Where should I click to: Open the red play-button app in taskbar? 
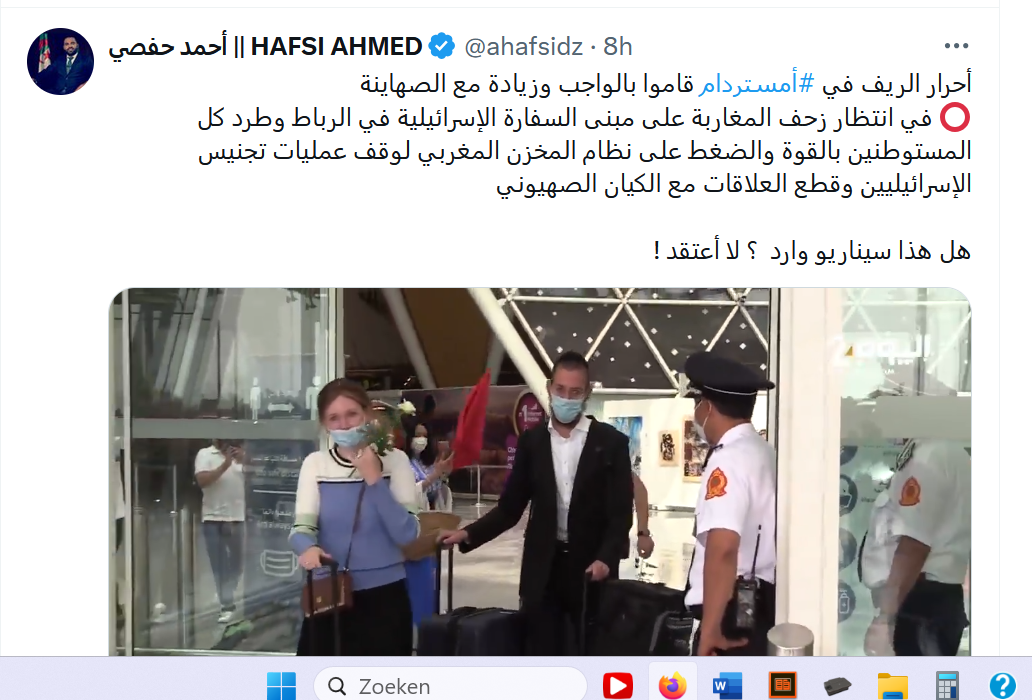click(x=617, y=686)
